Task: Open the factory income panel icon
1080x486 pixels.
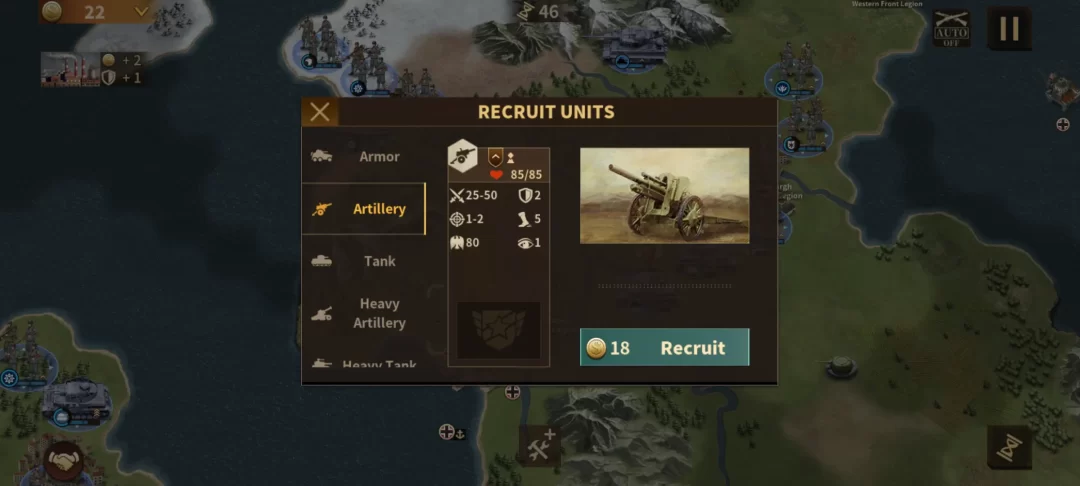Action: 70,70
